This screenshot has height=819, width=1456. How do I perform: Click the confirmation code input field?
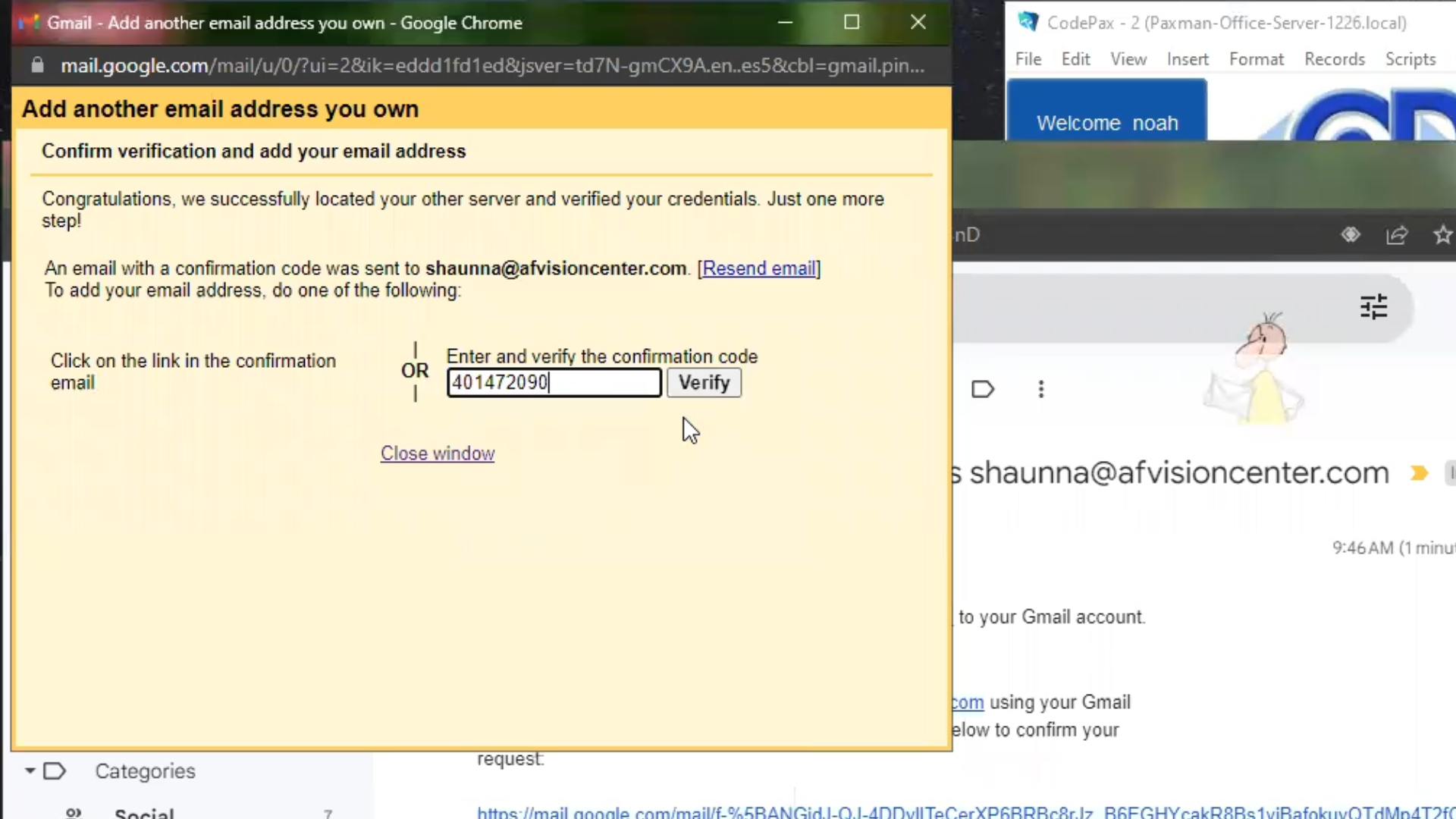click(554, 383)
